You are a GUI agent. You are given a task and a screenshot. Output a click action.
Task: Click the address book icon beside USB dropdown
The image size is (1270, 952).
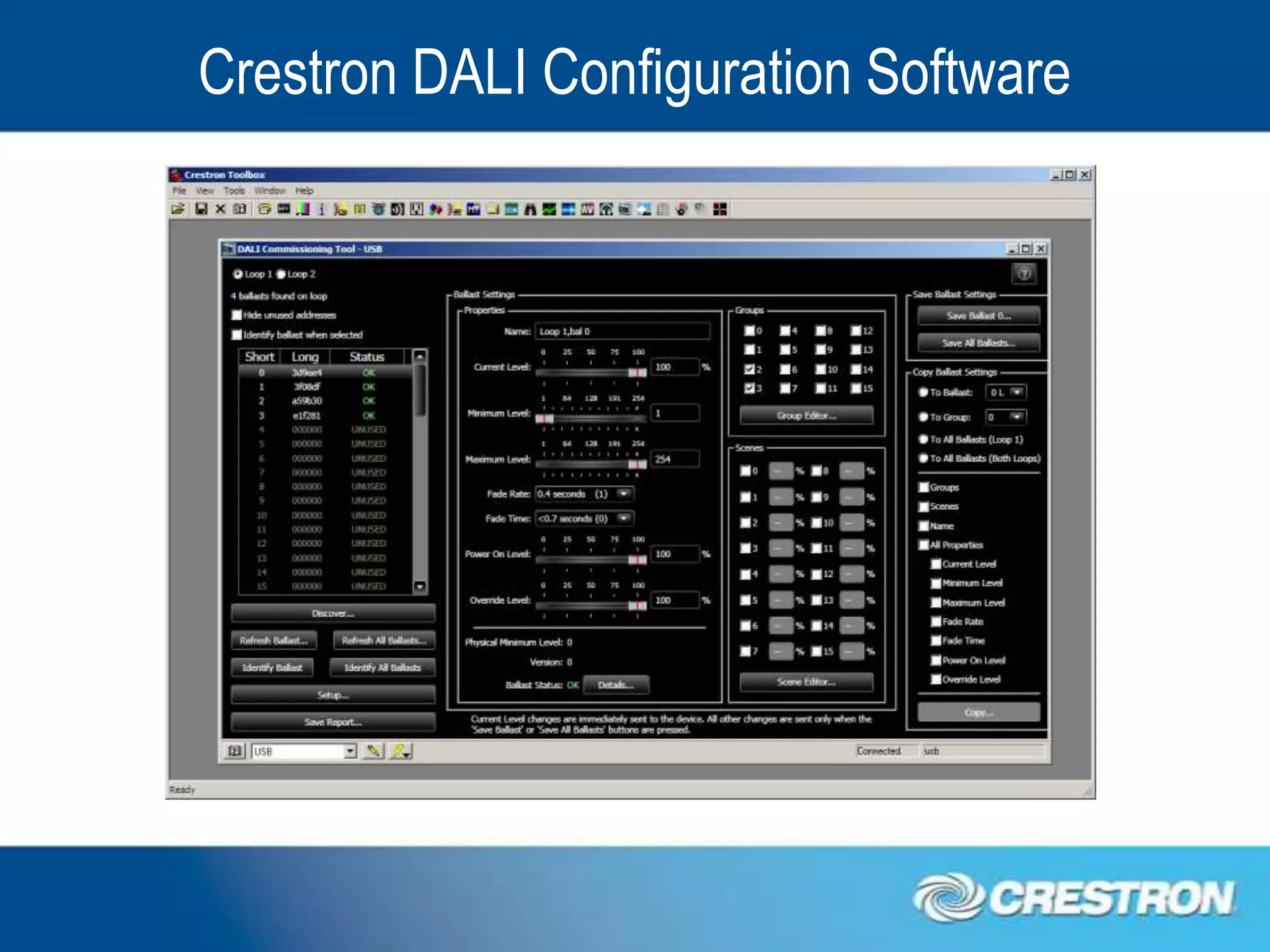[235, 751]
